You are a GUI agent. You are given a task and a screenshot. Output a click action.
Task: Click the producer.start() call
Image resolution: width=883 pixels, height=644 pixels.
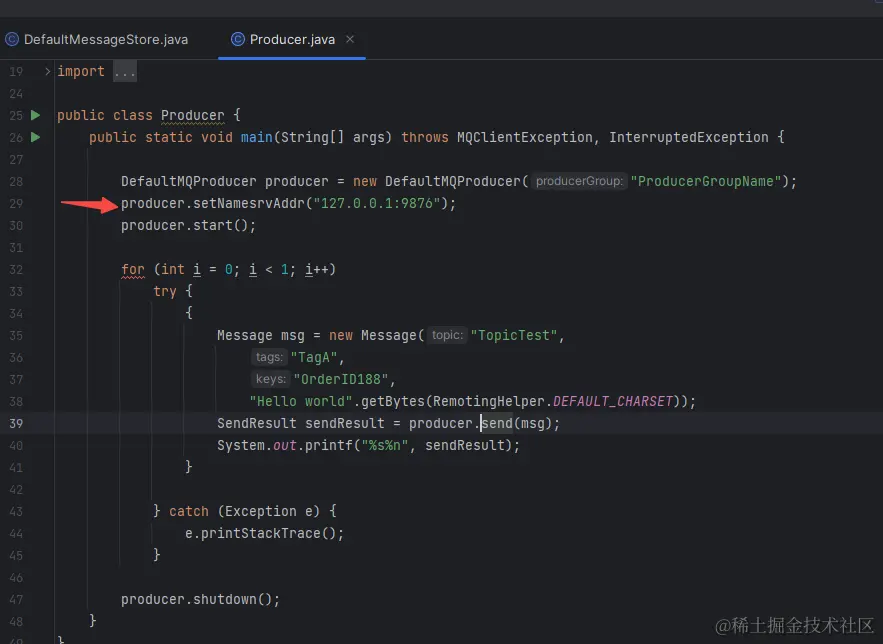[188, 225]
